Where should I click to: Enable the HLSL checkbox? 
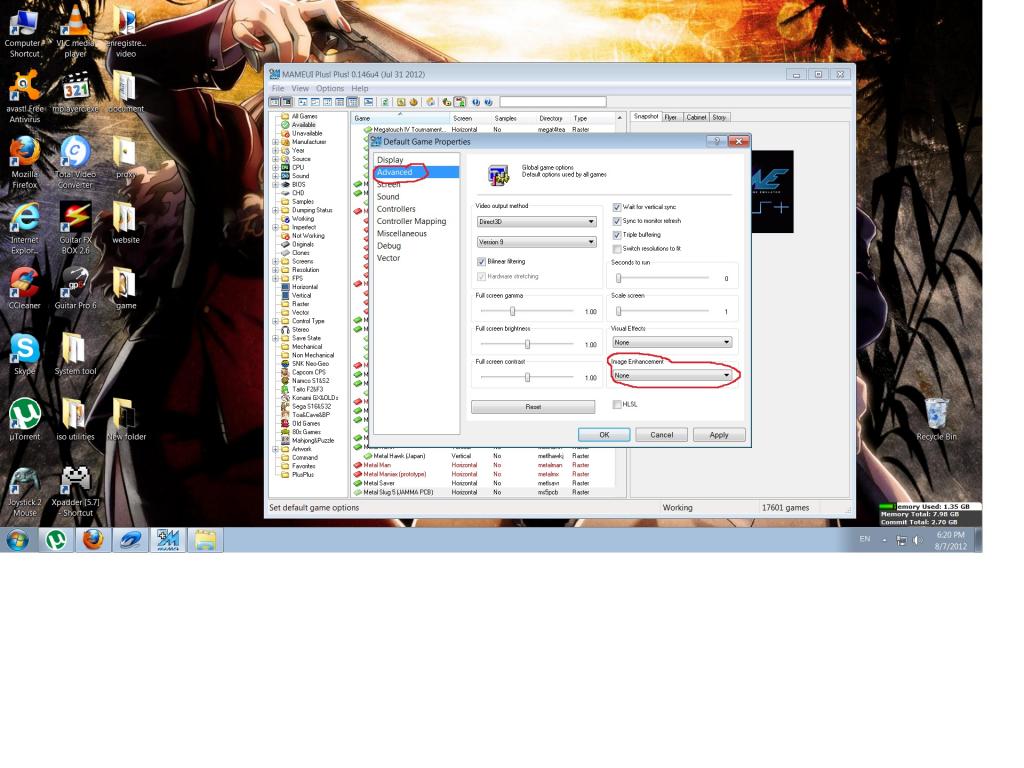pos(616,404)
